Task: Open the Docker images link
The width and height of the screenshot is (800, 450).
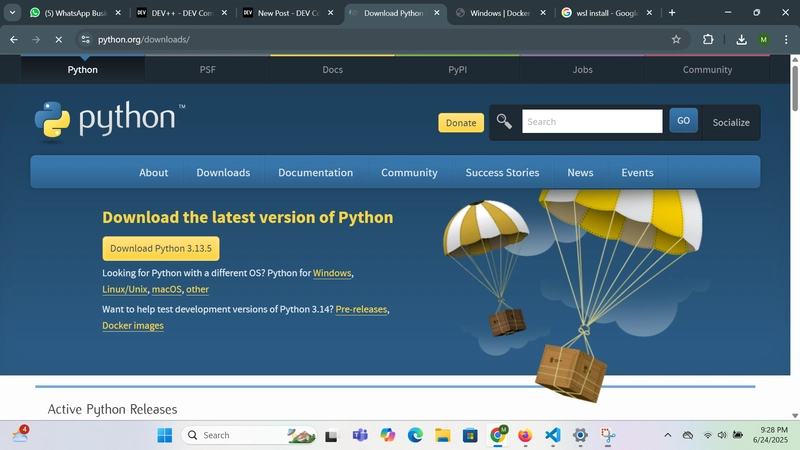Action: point(133,326)
